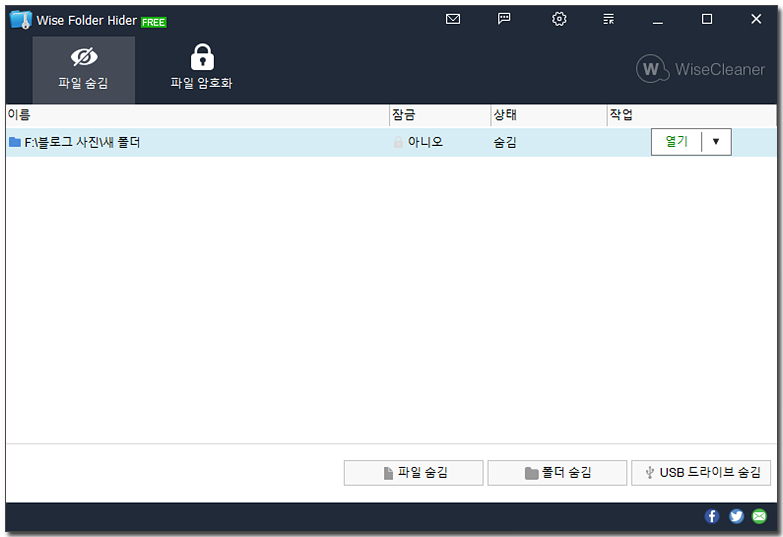
Task: Click the Wise Folder Hider app icon
Action: (x=21, y=20)
